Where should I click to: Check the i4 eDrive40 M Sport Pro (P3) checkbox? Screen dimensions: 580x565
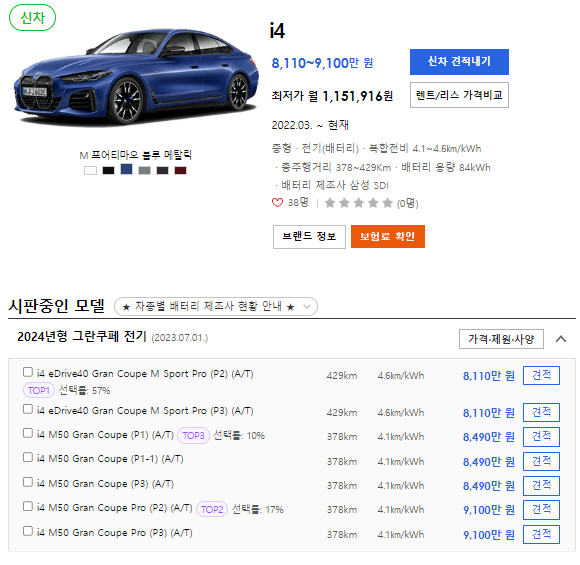(28, 409)
